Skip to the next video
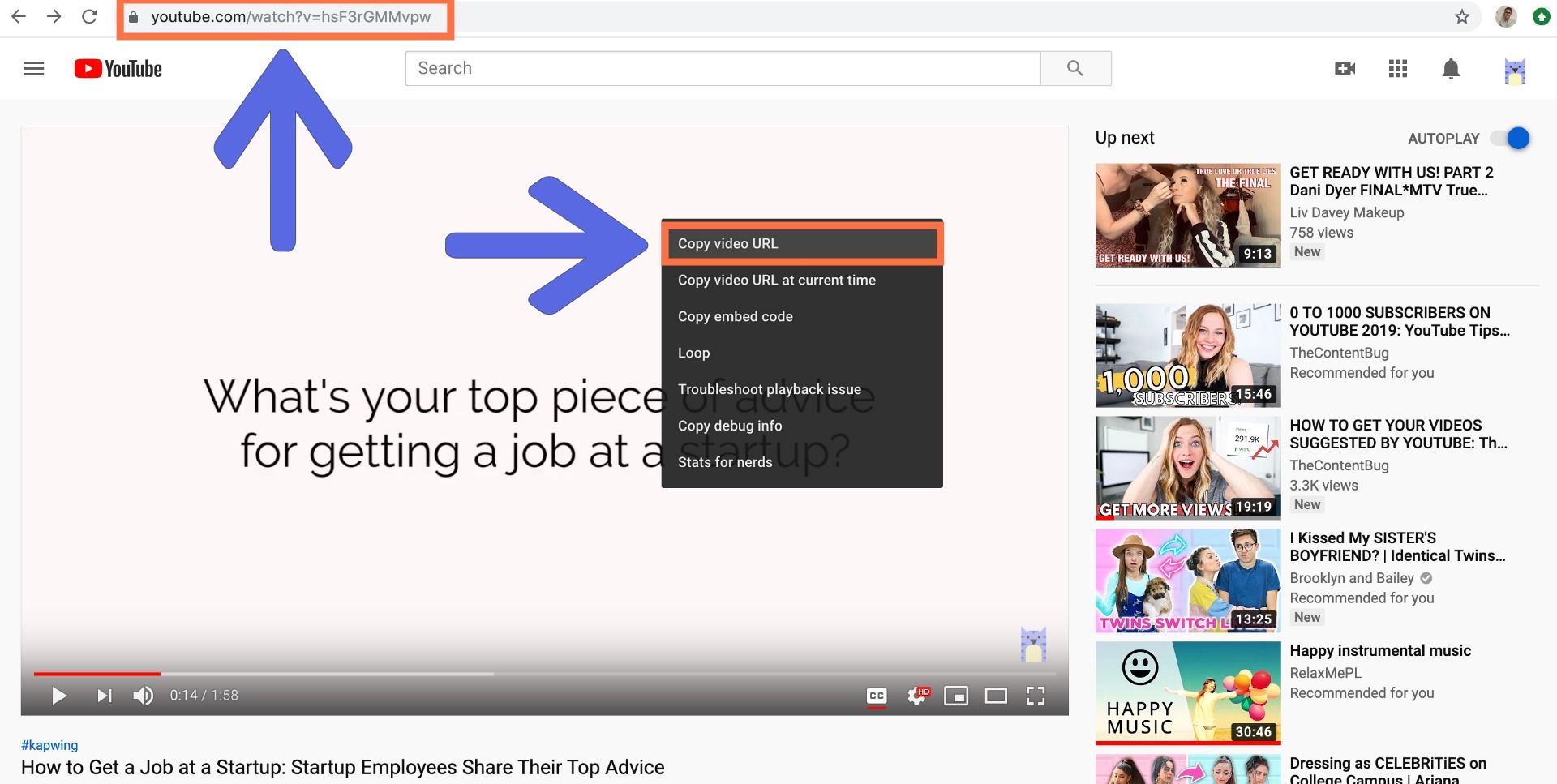 105,696
